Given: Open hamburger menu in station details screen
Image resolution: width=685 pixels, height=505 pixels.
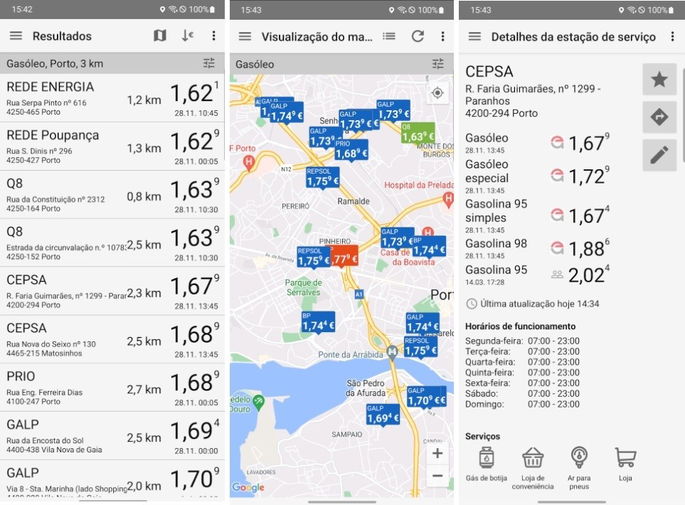Looking at the screenshot, I should 474,36.
